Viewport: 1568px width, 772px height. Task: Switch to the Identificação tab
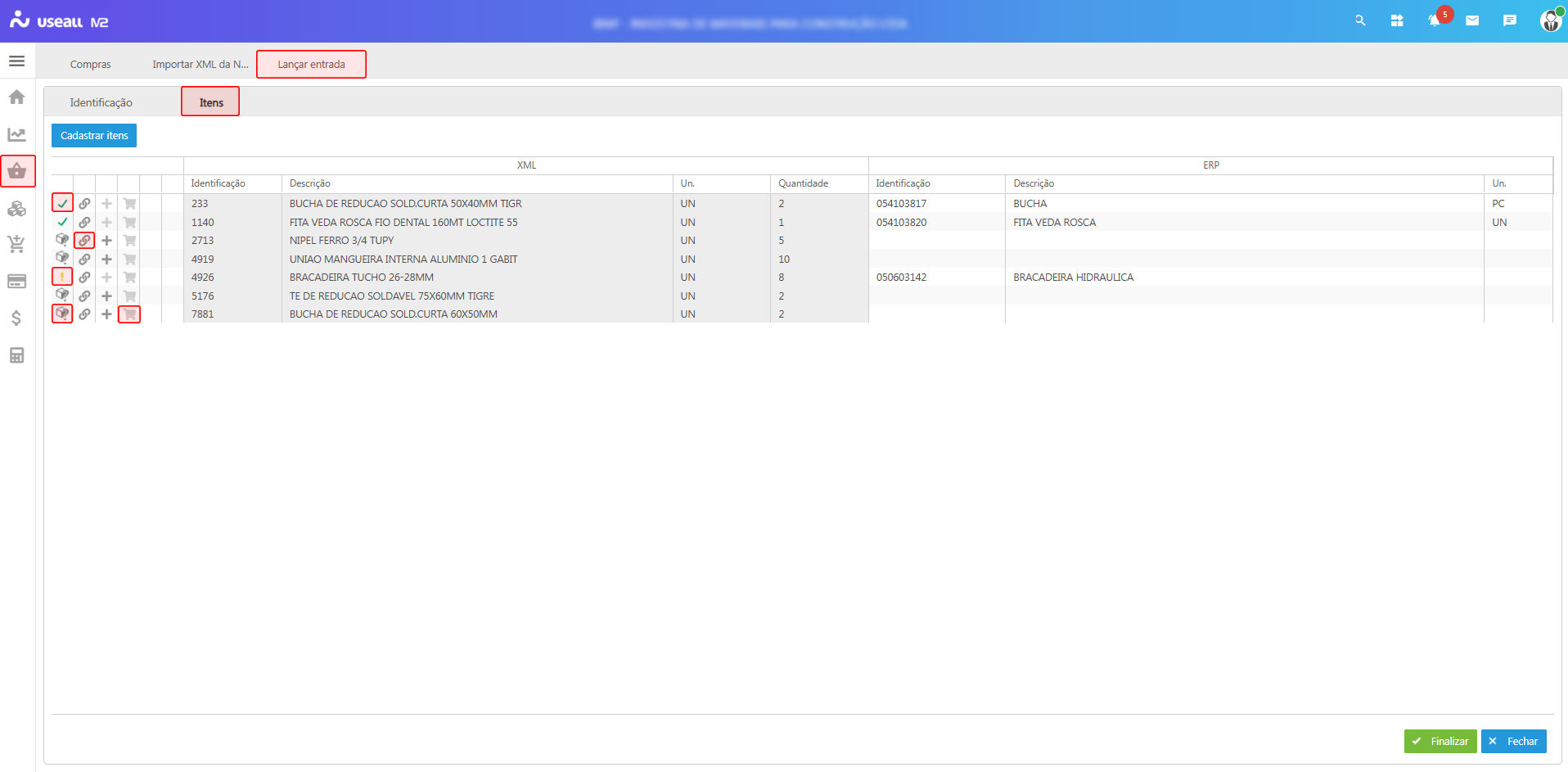click(x=101, y=102)
